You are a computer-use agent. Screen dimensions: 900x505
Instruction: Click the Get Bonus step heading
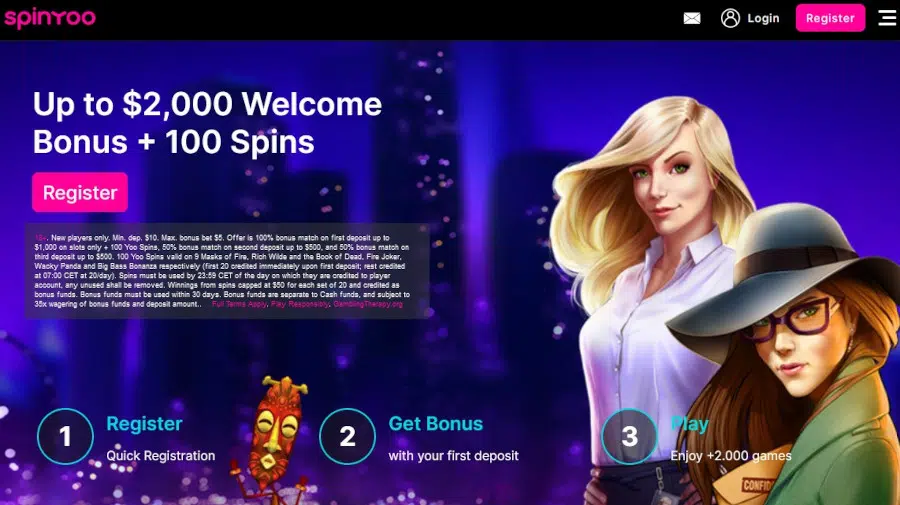pyautogui.click(x=436, y=424)
